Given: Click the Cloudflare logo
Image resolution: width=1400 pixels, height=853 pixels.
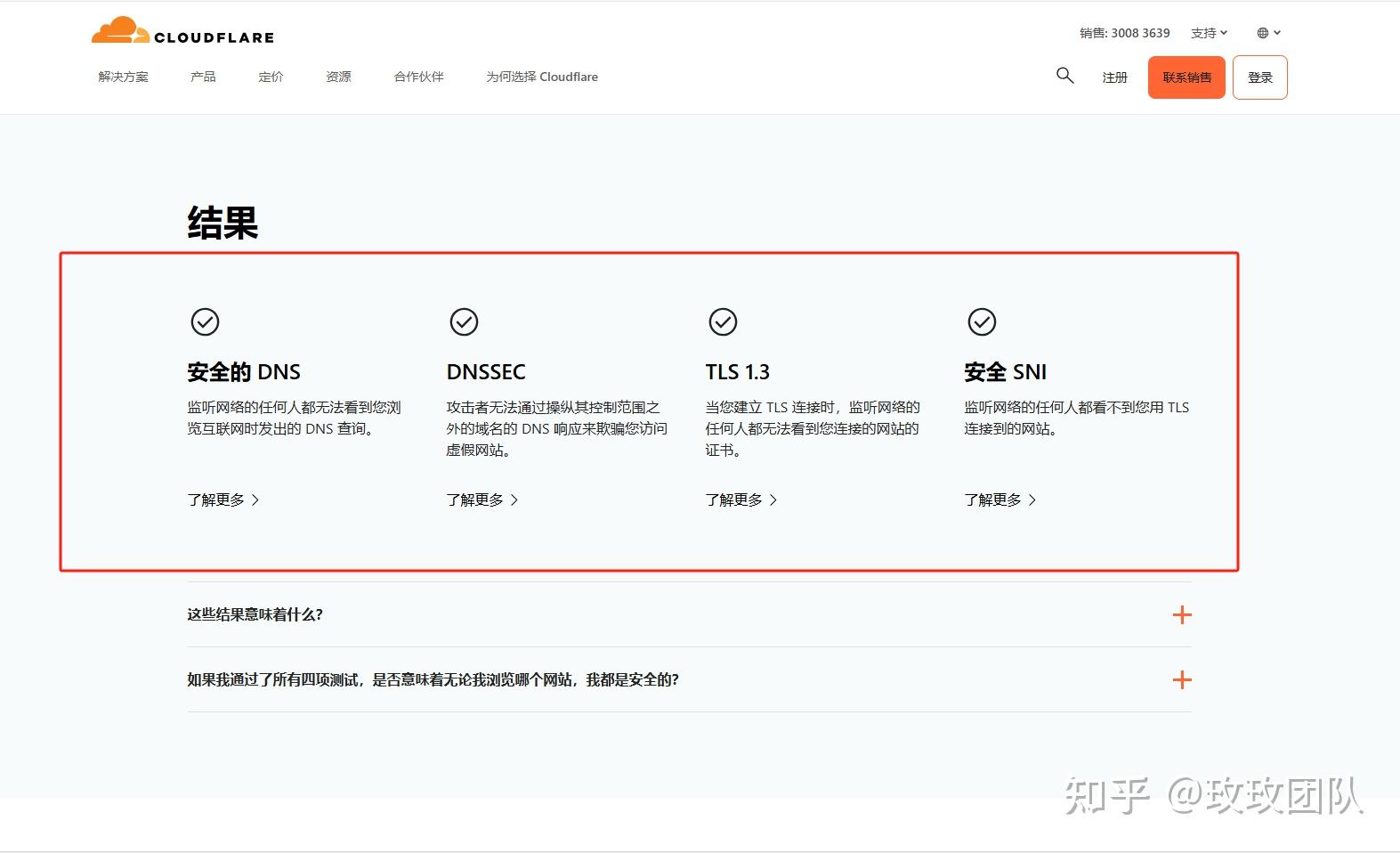Looking at the screenshot, I should click(182, 31).
